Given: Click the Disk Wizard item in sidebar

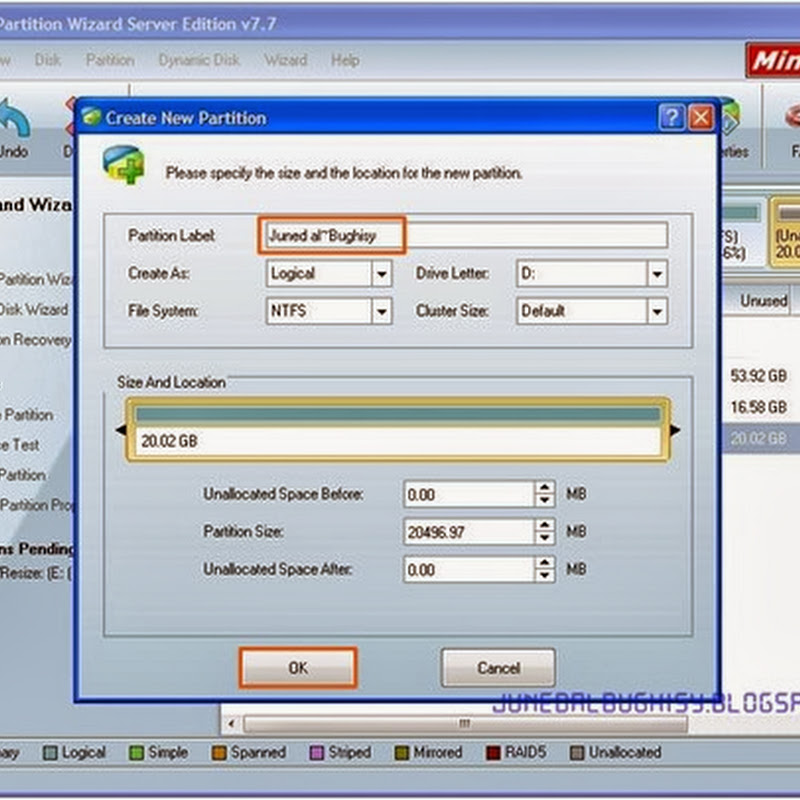Looking at the screenshot, I should pyautogui.click(x=34, y=310).
